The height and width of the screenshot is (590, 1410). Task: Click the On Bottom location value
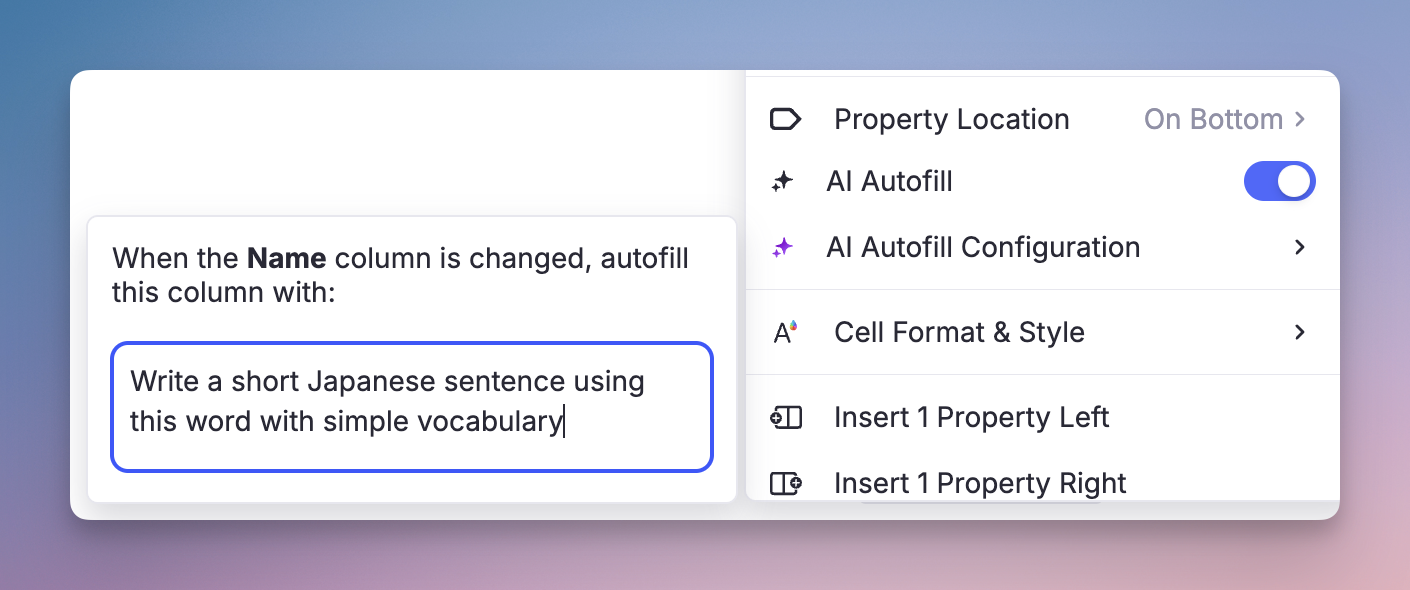(x=1213, y=120)
